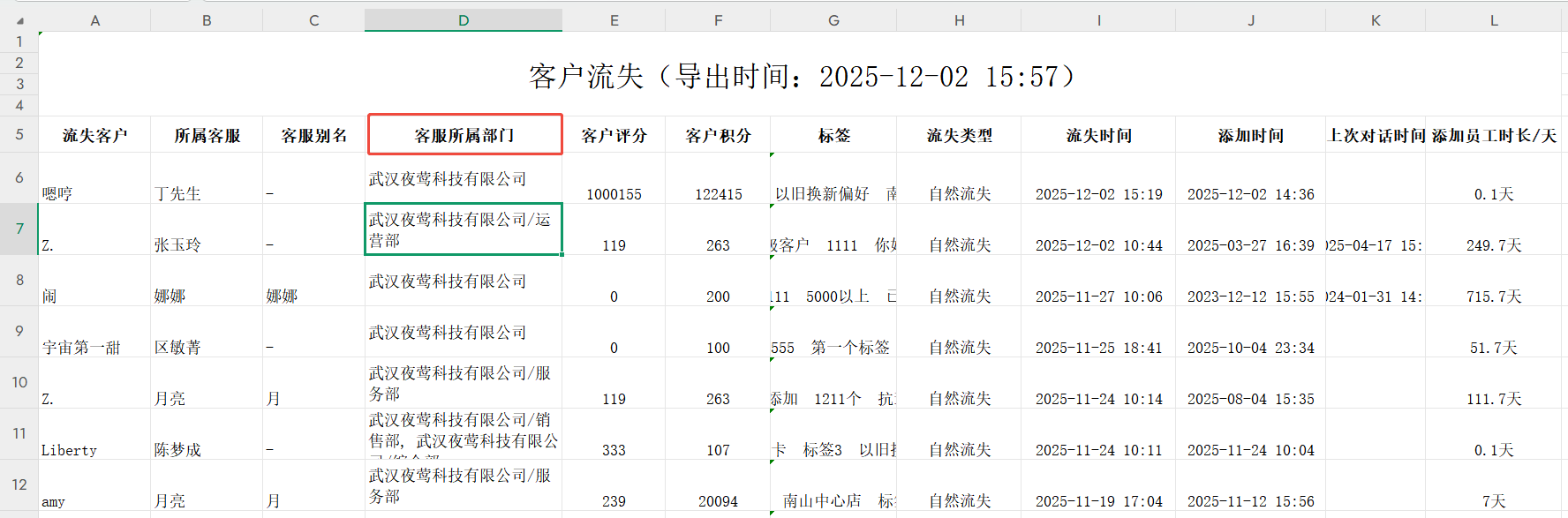Select the row 7 header

pyautogui.click(x=19, y=229)
